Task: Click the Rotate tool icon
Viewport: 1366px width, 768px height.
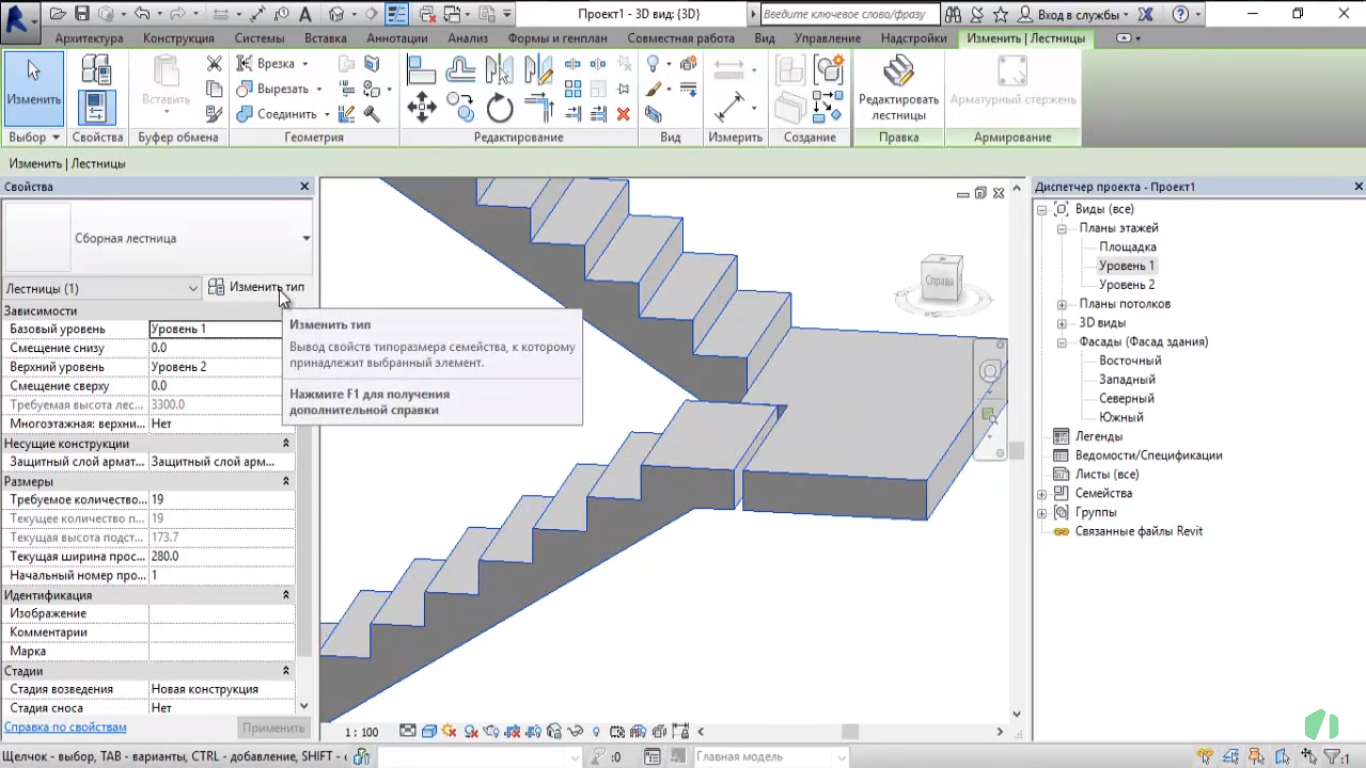Action: click(500, 108)
